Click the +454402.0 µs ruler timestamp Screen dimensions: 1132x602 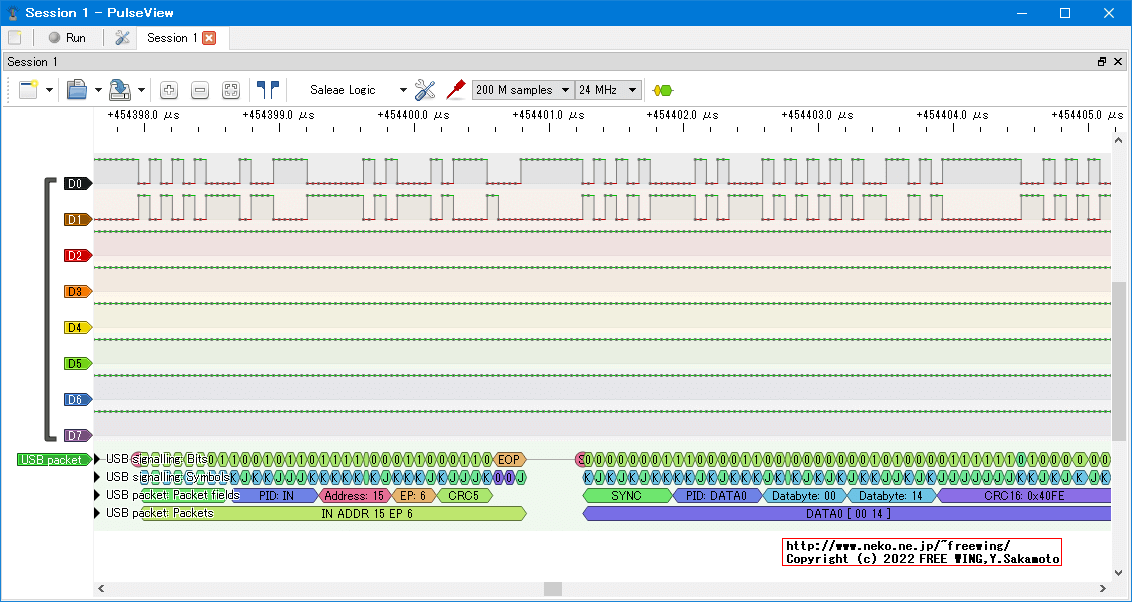pos(683,115)
